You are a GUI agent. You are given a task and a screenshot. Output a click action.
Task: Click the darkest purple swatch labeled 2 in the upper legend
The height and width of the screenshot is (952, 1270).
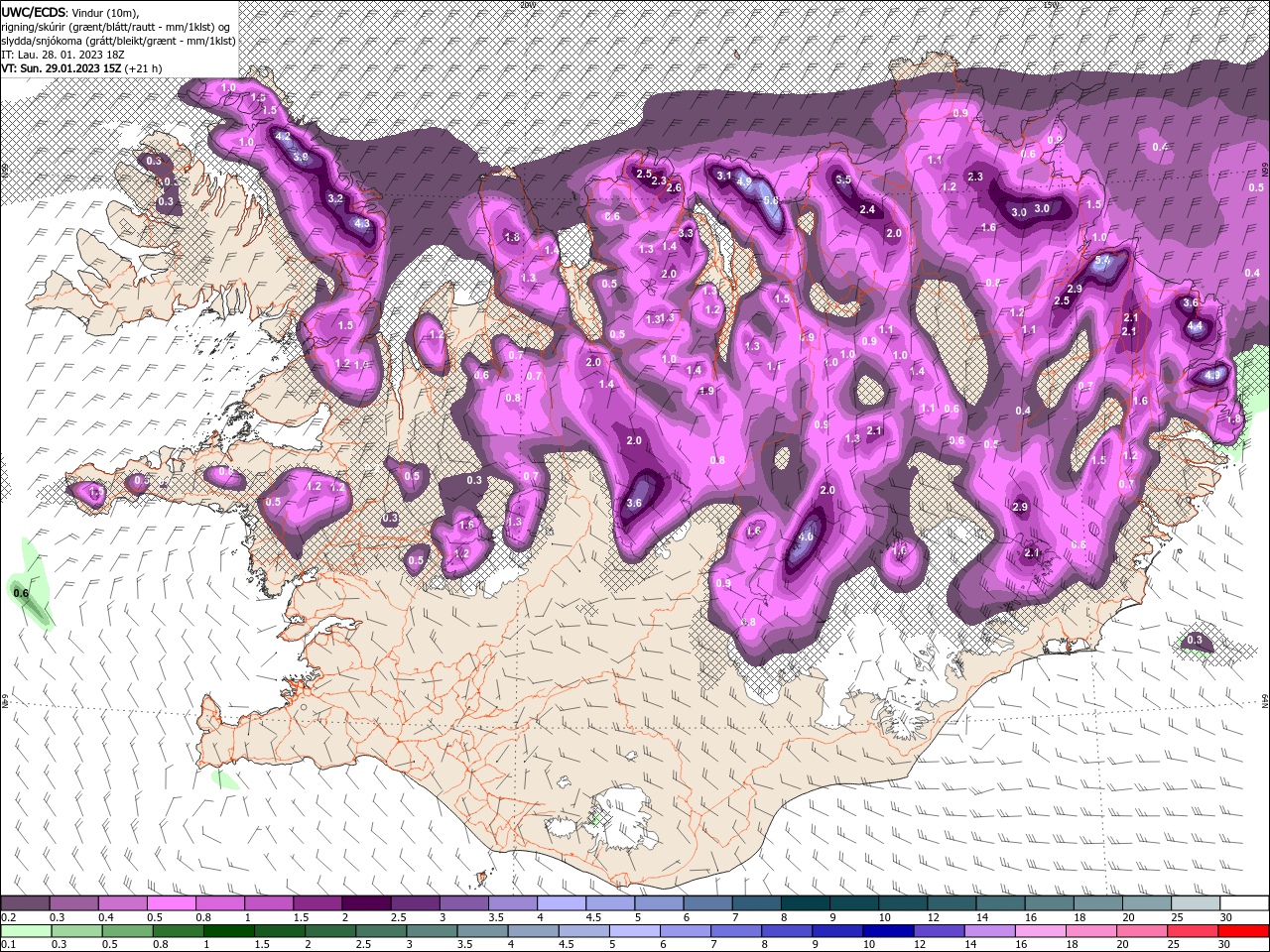tap(366, 903)
